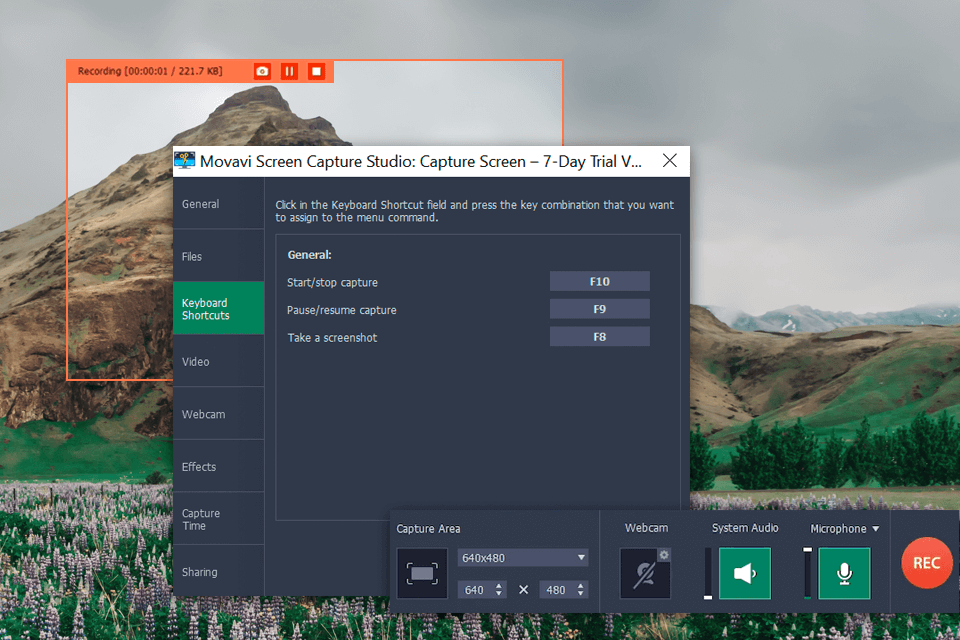Open the Capture Time tab
The width and height of the screenshot is (960, 640).
219,519
